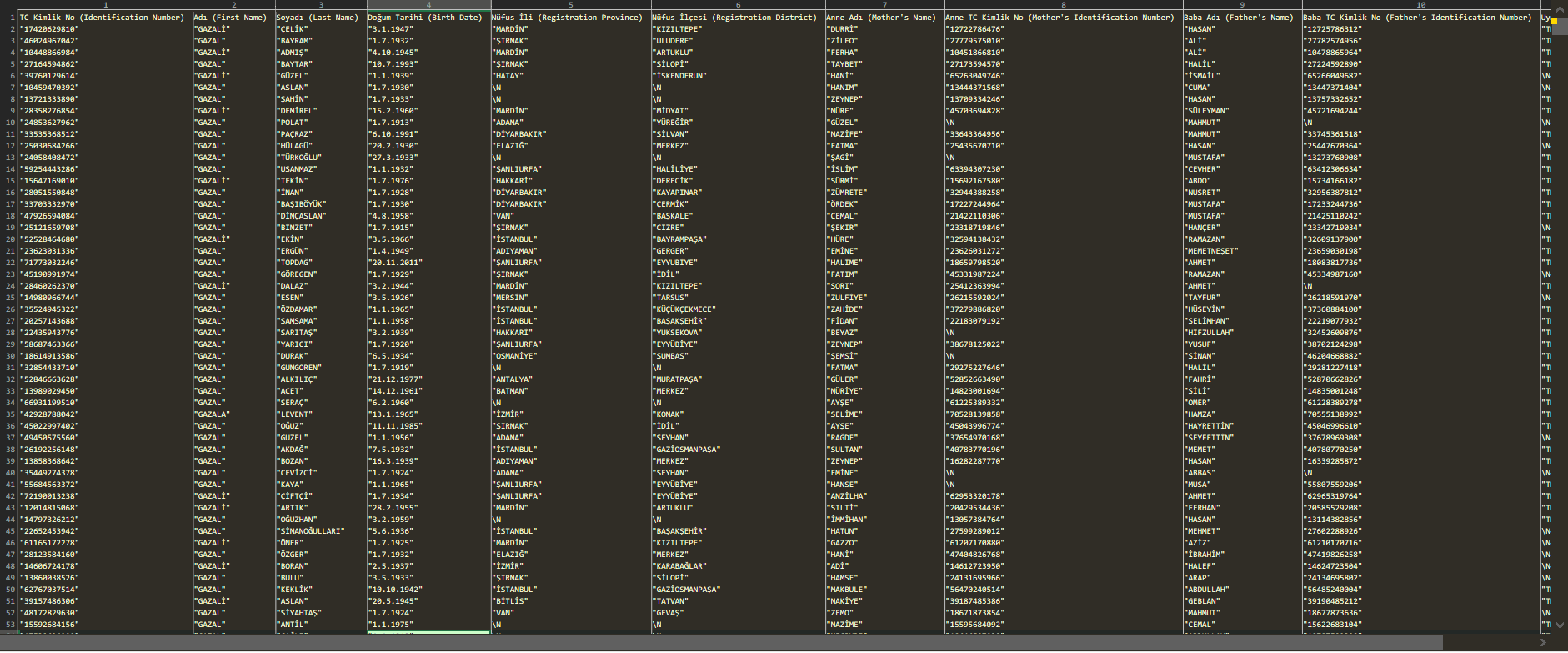Select column 2 number header
1568x653 pixels.
(x=233, y=5)
